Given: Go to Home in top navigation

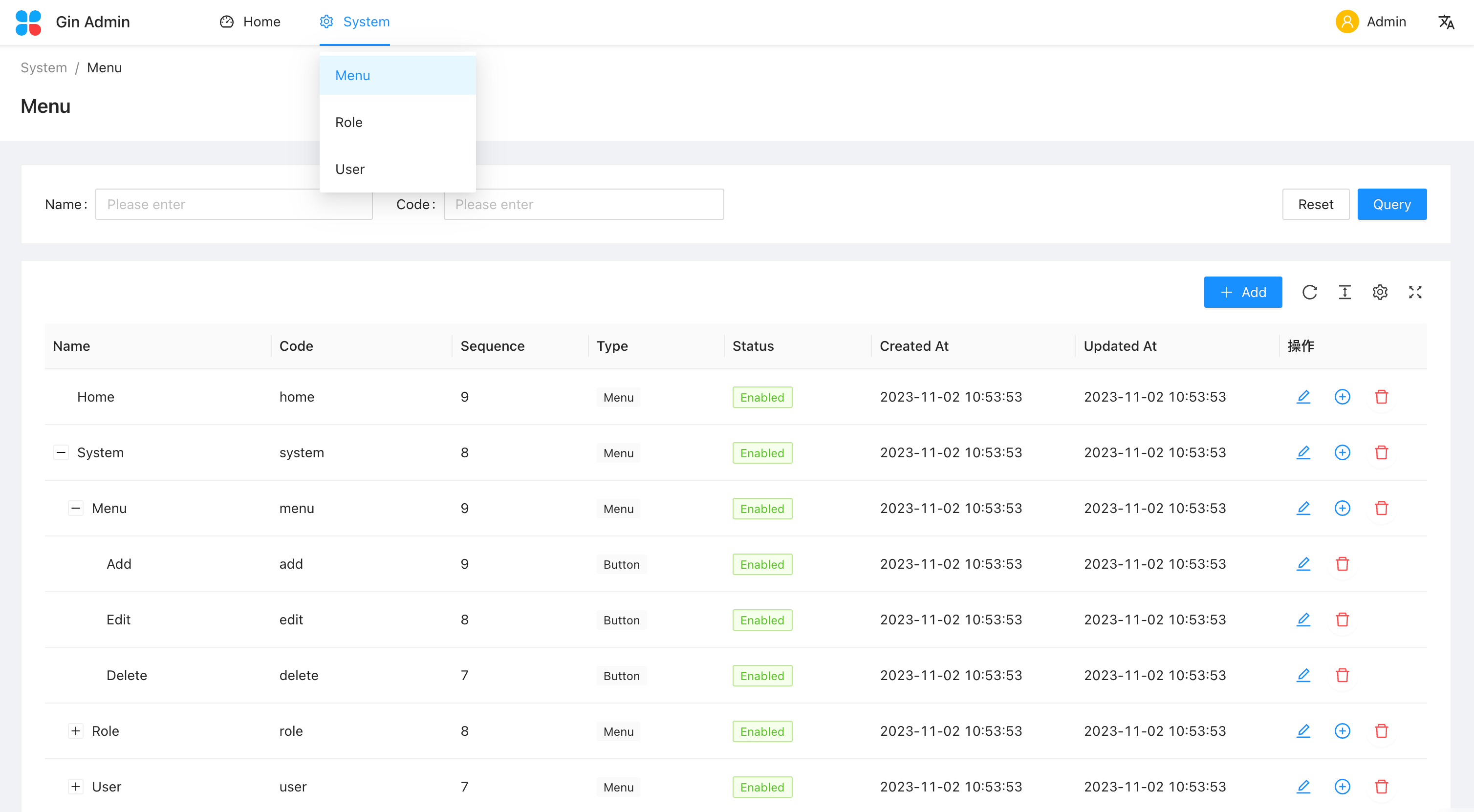Looking at the screenshot, I should pyautogui.click(x=250, y=21).
